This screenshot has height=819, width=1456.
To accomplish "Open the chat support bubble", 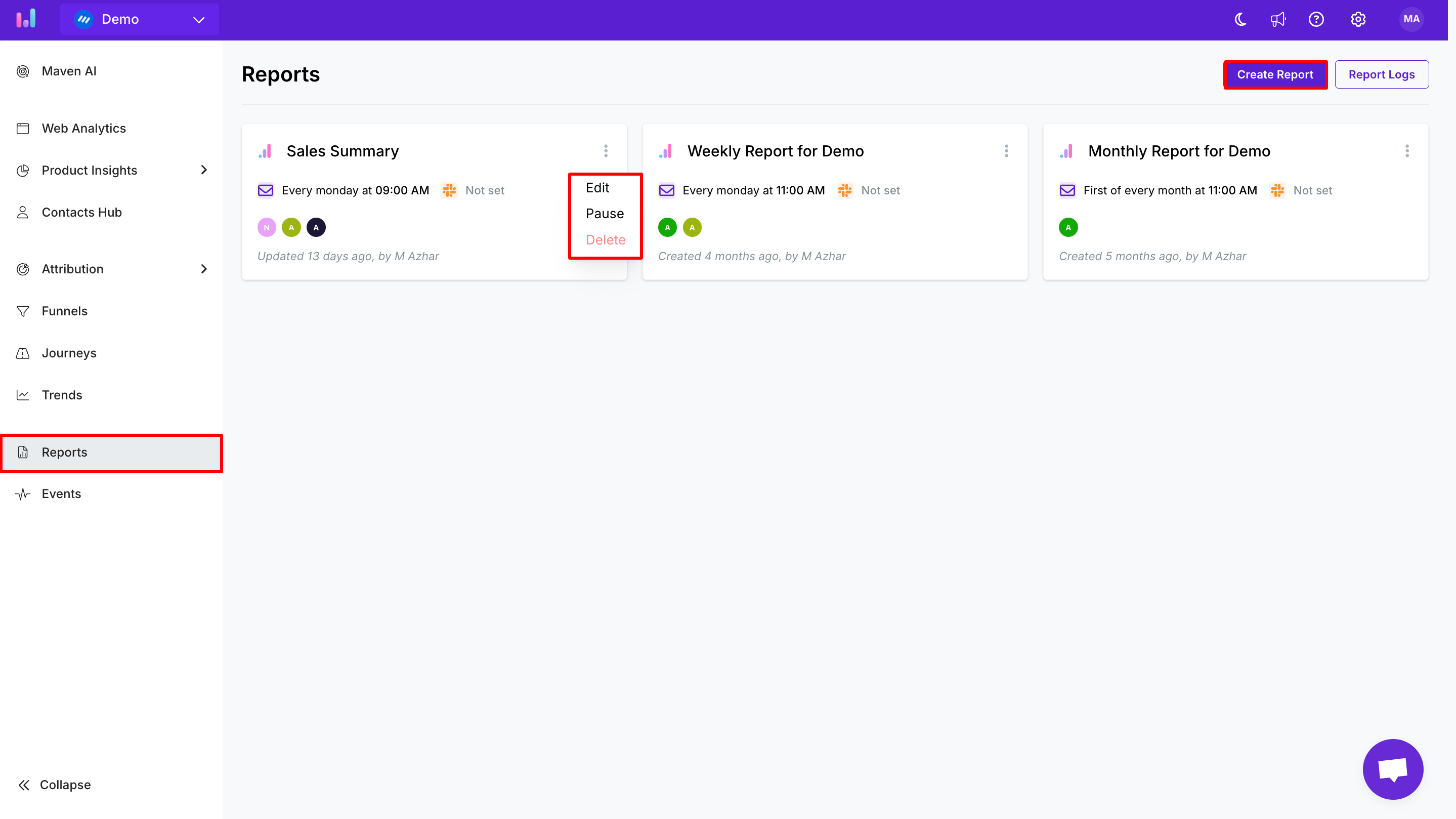I will (x=1393, y=769).
